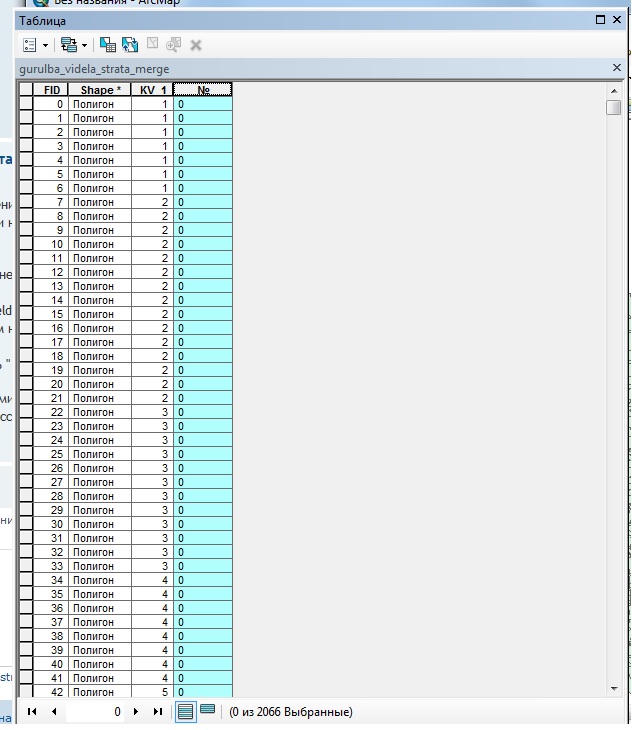Select the row with FID 42
Screen dimensions: 632x730
pyautogui.click(x=26, y=692)
